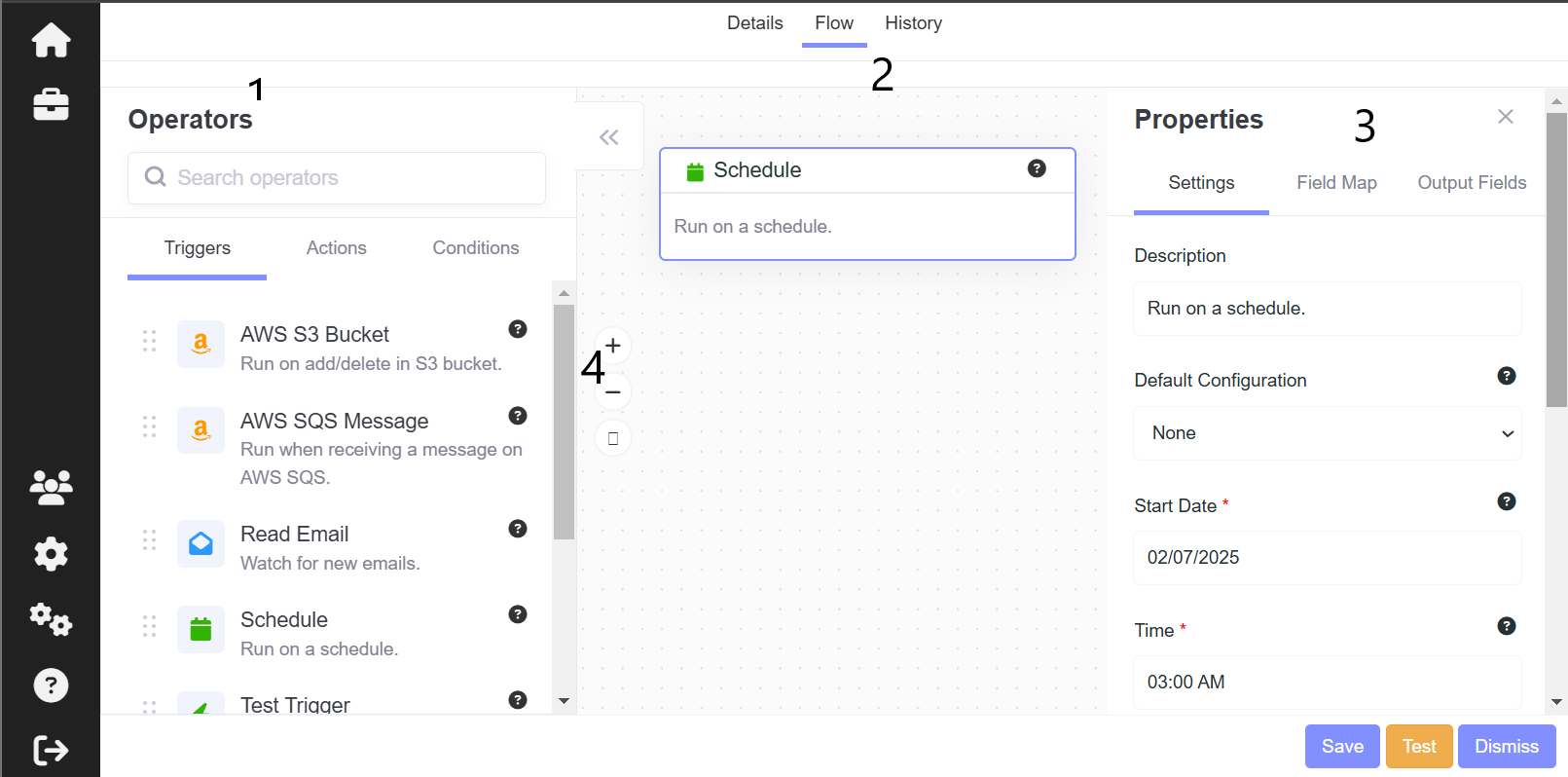Open the briefcase icon in sidebar
This screenshot has height=777, width=1568.
pyautogui.click(x=51, y=104)
